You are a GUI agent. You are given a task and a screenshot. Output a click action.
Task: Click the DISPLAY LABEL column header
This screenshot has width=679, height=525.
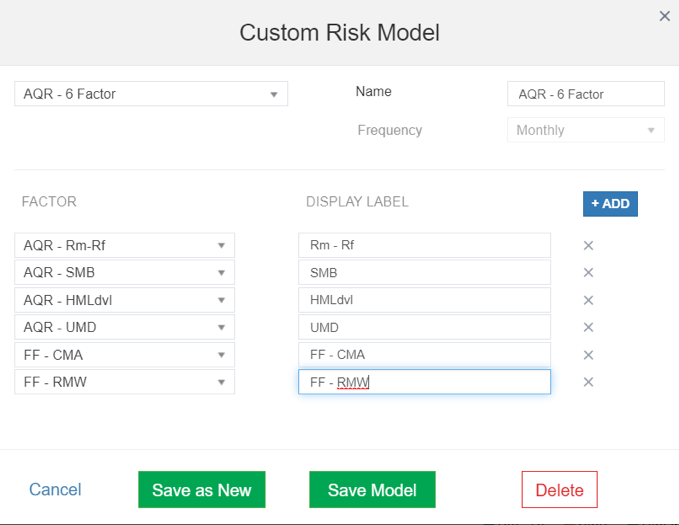[x=357, y=202]
